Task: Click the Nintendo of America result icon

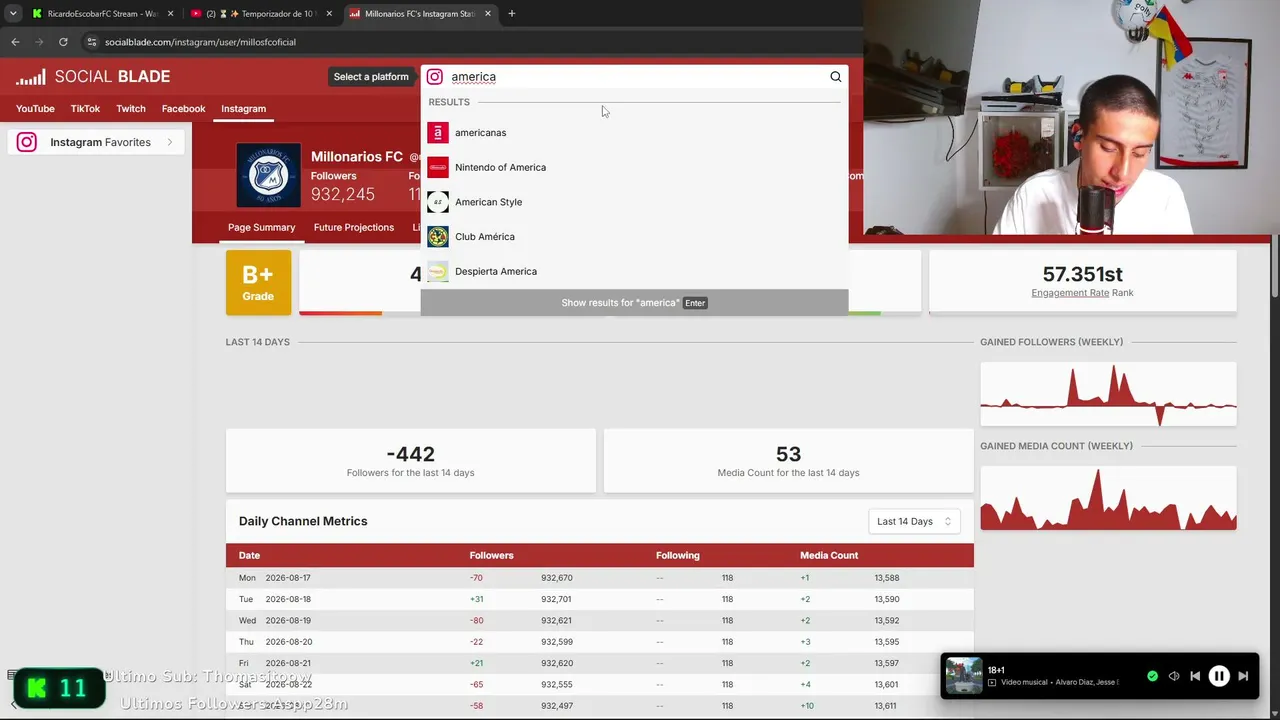Action: [438, 167]
